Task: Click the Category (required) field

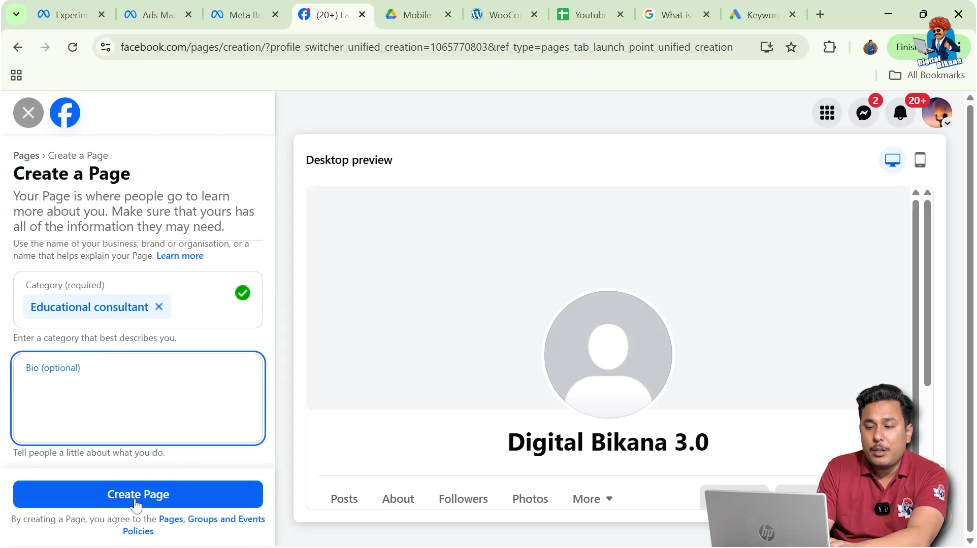Action: click(138, 300)
